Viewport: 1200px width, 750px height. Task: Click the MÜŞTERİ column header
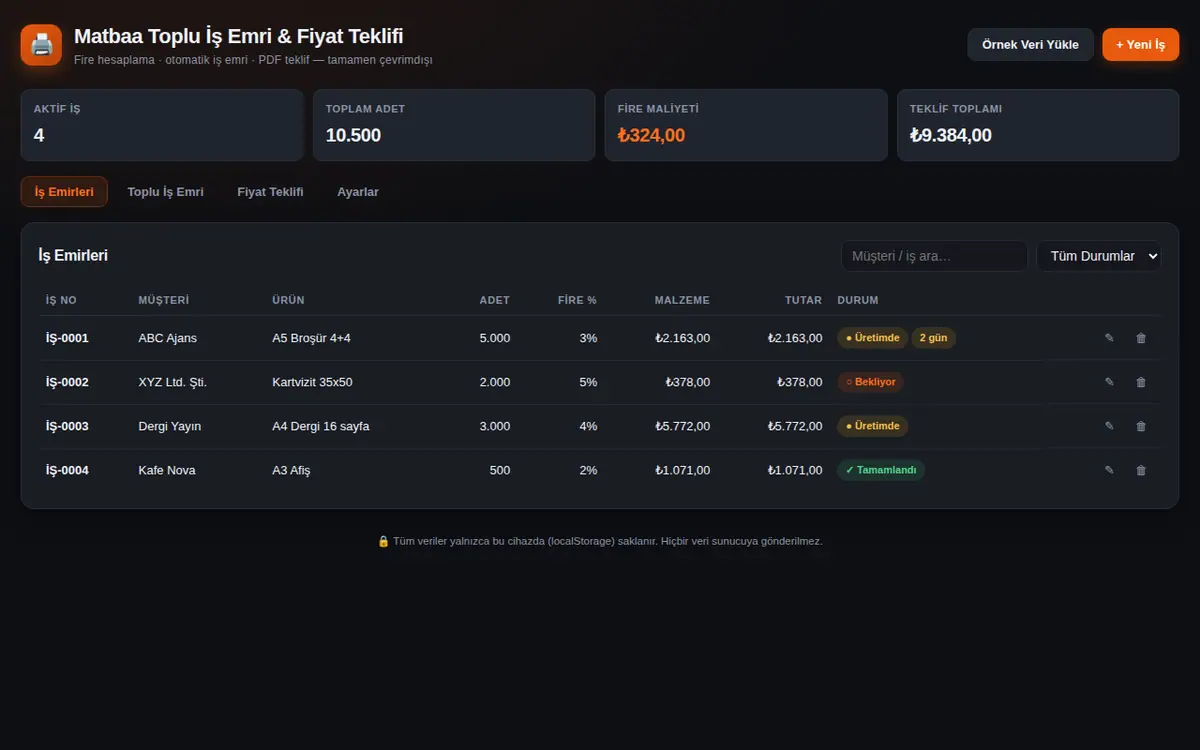pos(164,300)
